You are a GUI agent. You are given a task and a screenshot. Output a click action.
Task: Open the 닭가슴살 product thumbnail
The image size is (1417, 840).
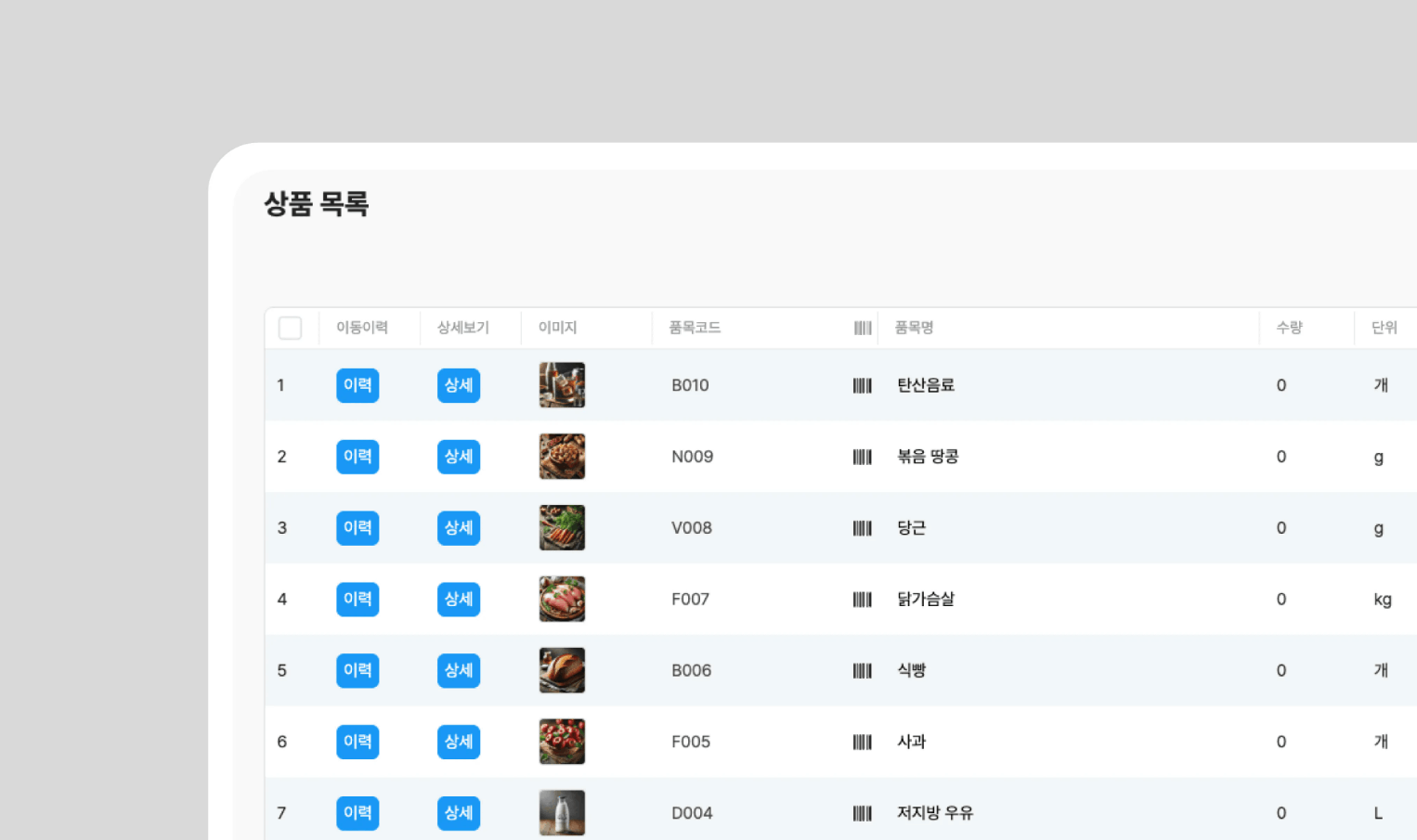[562, 600]
